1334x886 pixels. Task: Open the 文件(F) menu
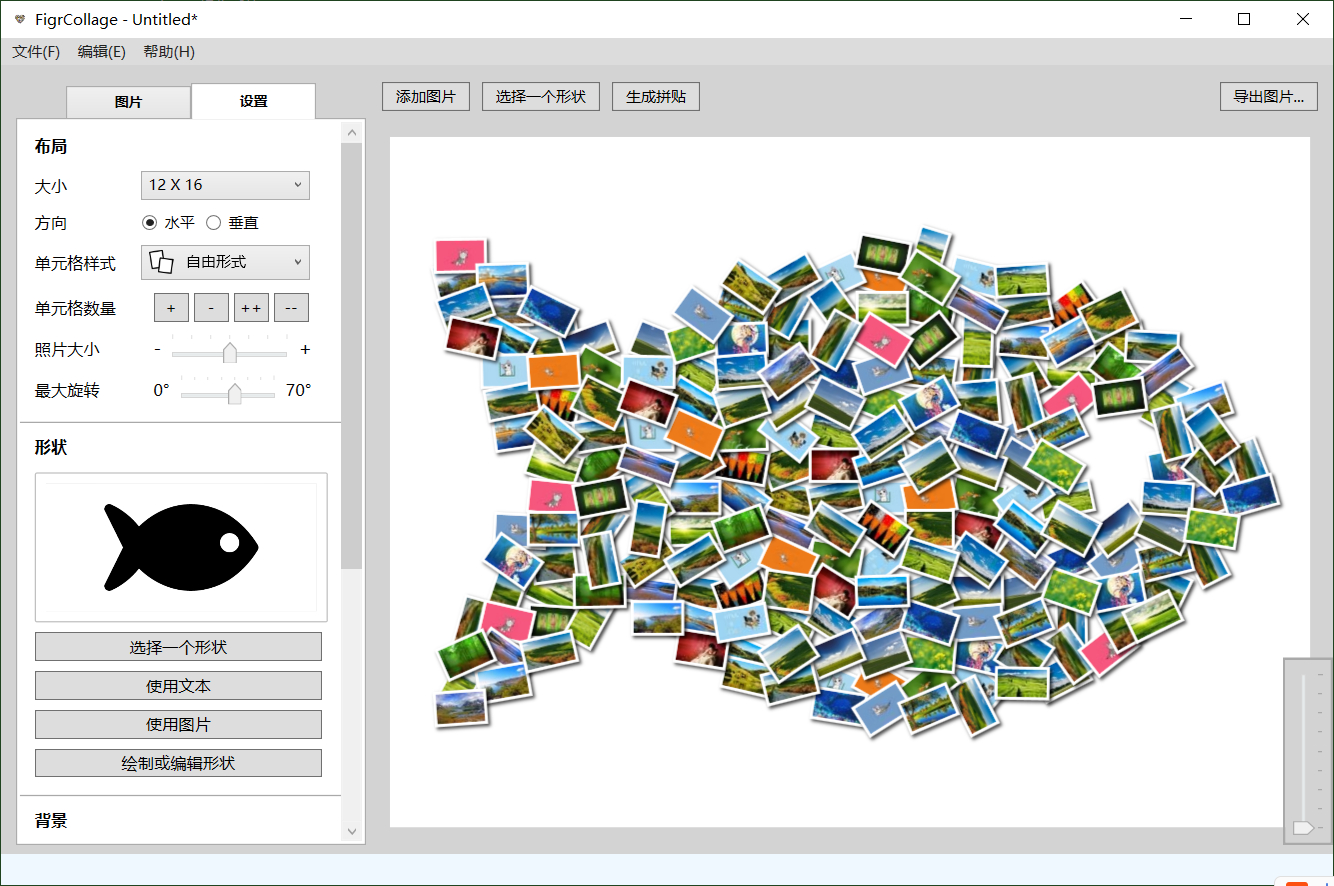pos(36,52)
